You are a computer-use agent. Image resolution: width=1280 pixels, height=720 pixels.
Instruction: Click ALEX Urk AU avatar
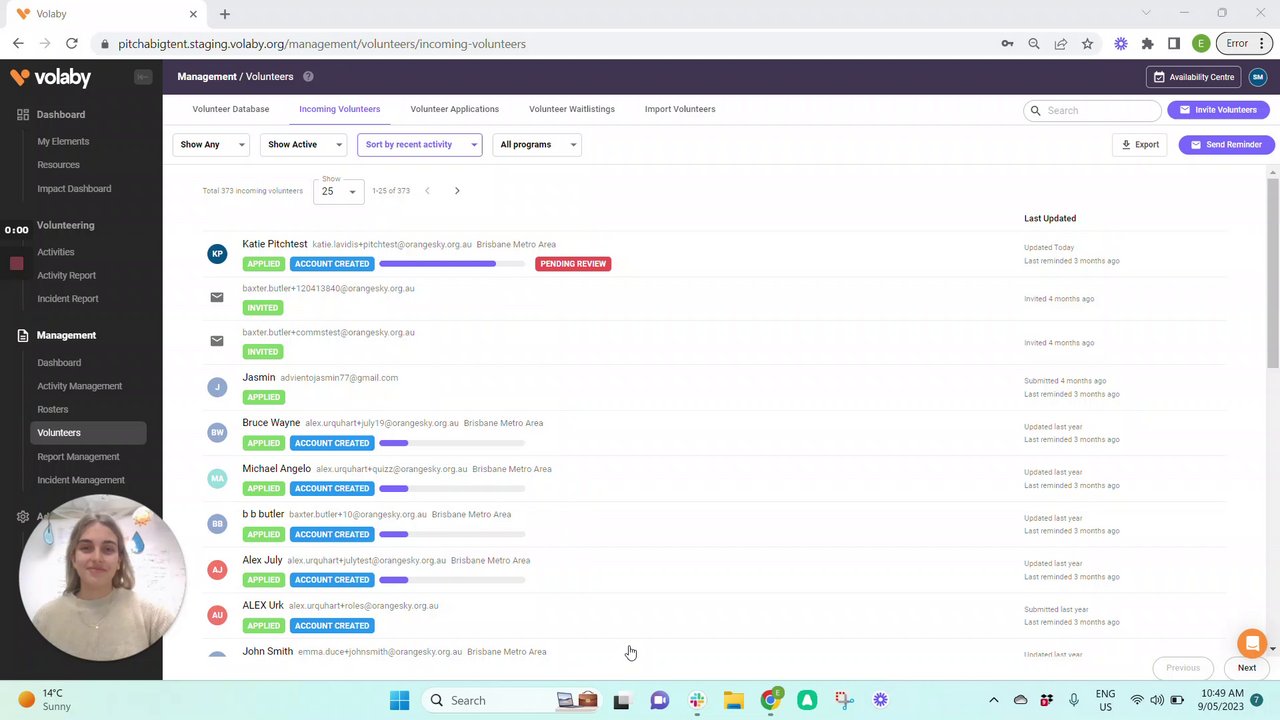[x=217, y=615]
